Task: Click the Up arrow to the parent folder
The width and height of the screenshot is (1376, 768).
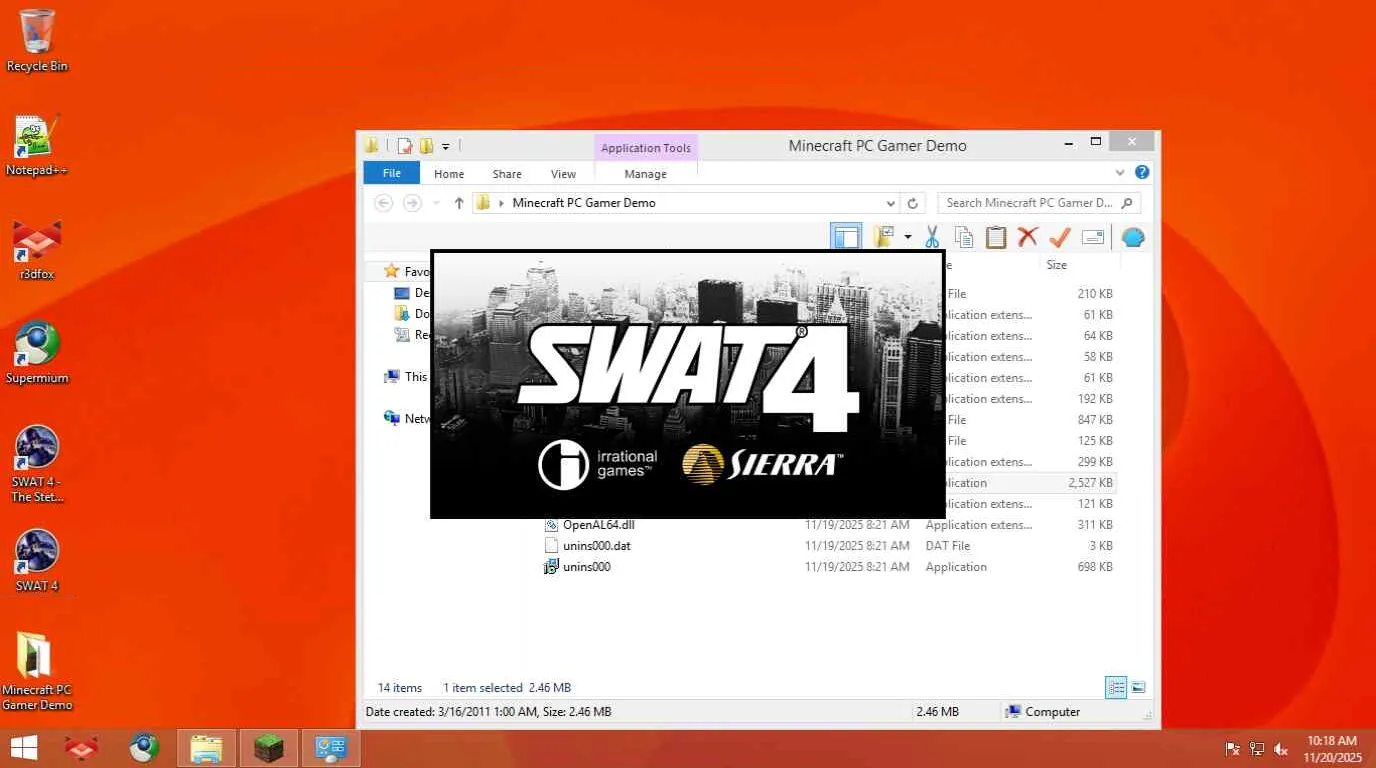Action: tap(459, 203)
